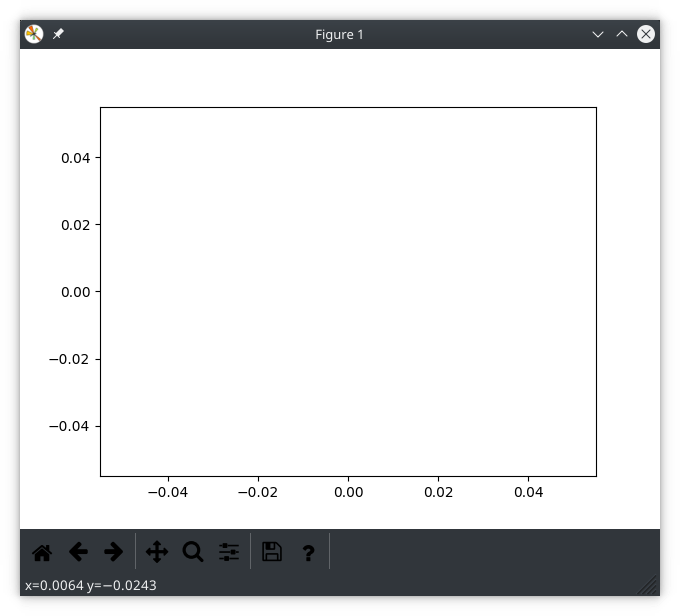Activate the Zoom to rectangle tool
This screenshot has height=616, width=680.
(193, 552)
